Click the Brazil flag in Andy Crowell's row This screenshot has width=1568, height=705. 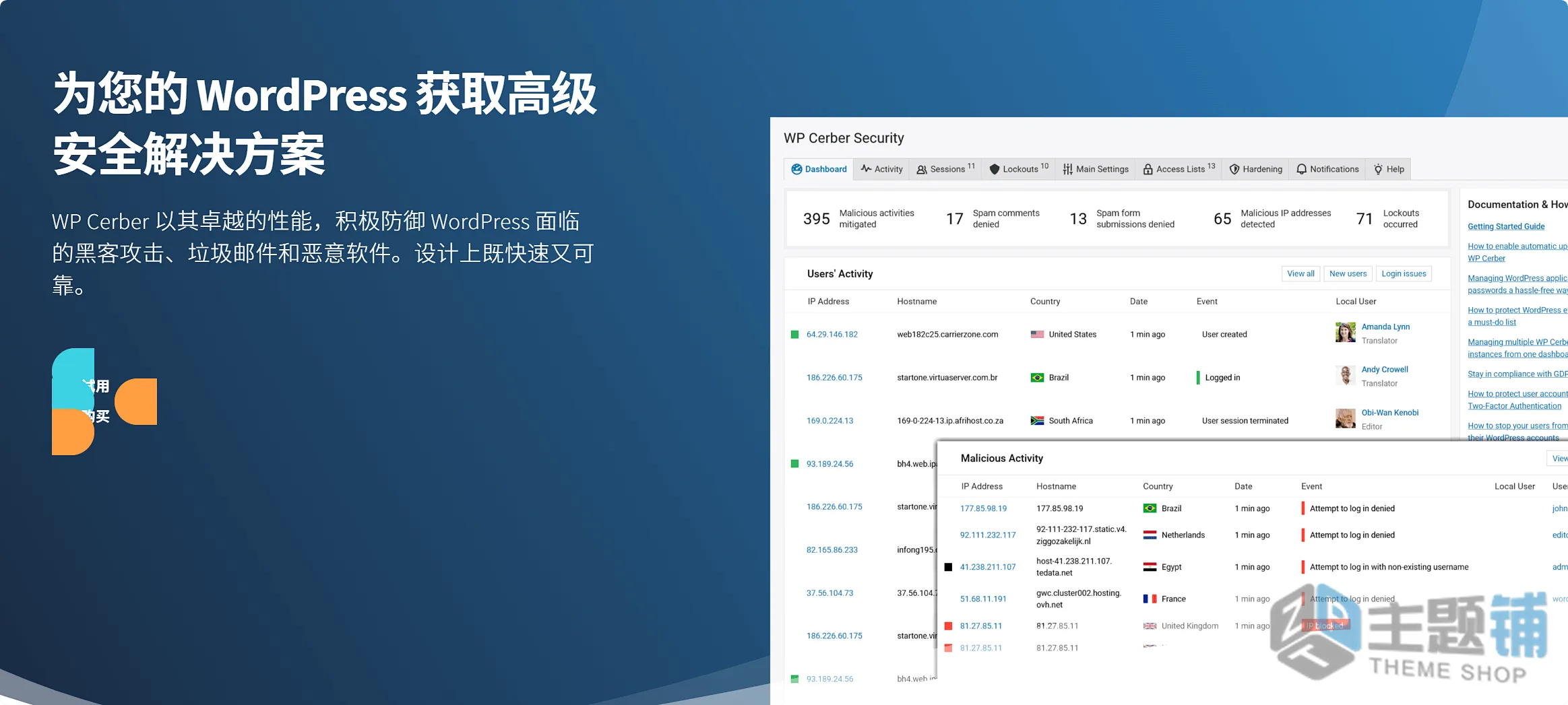click(1037, 378)
